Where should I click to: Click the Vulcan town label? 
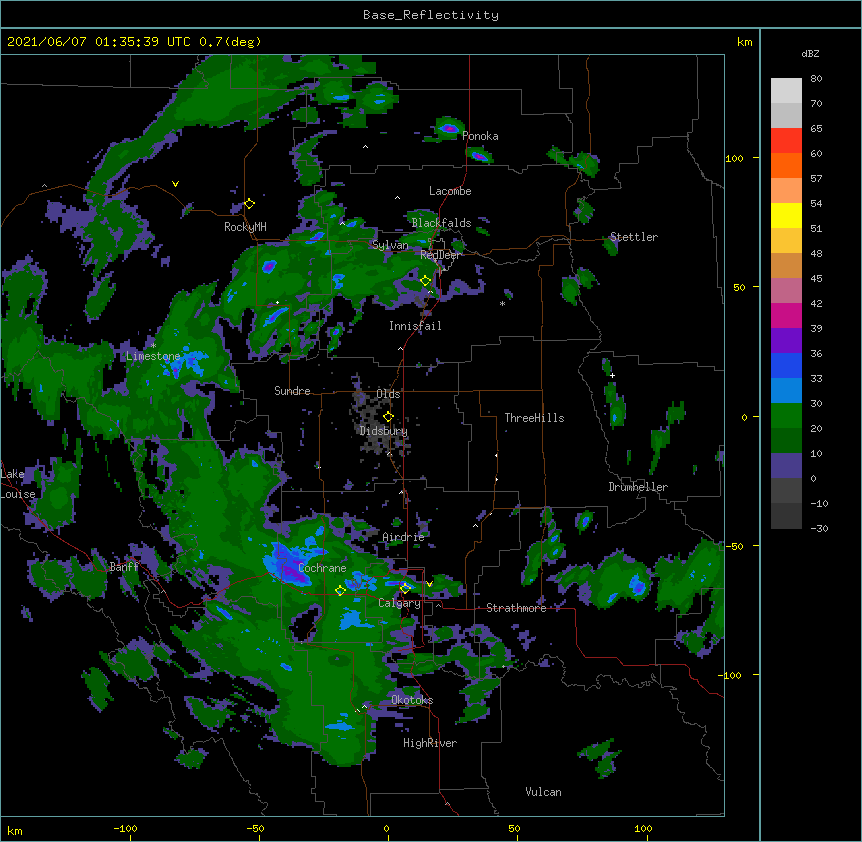[543, 792]
